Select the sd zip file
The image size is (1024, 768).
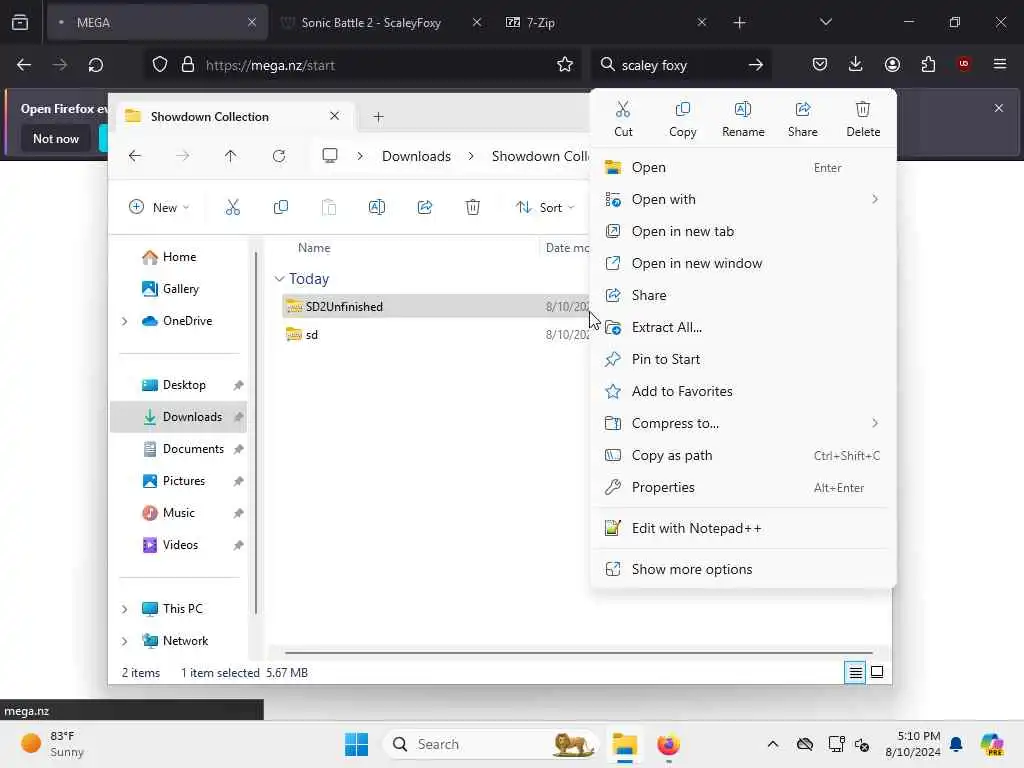tap(436, 334)
